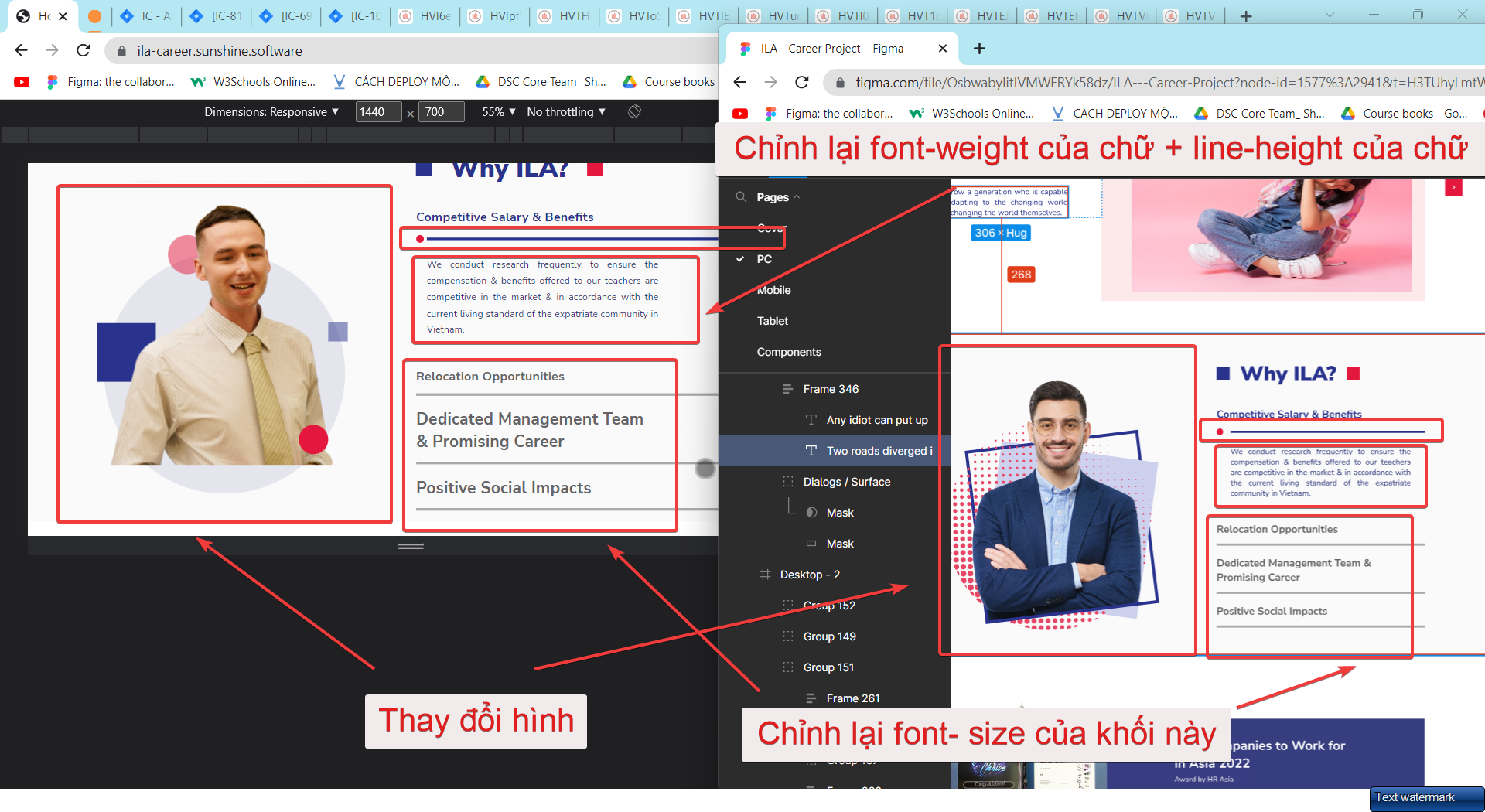The height and width of the screenshot is (812, 1485).
Task: Click the lock icon beside ila-career.sunshine.software
Action: pyautogui.click(x=121, y=51)
